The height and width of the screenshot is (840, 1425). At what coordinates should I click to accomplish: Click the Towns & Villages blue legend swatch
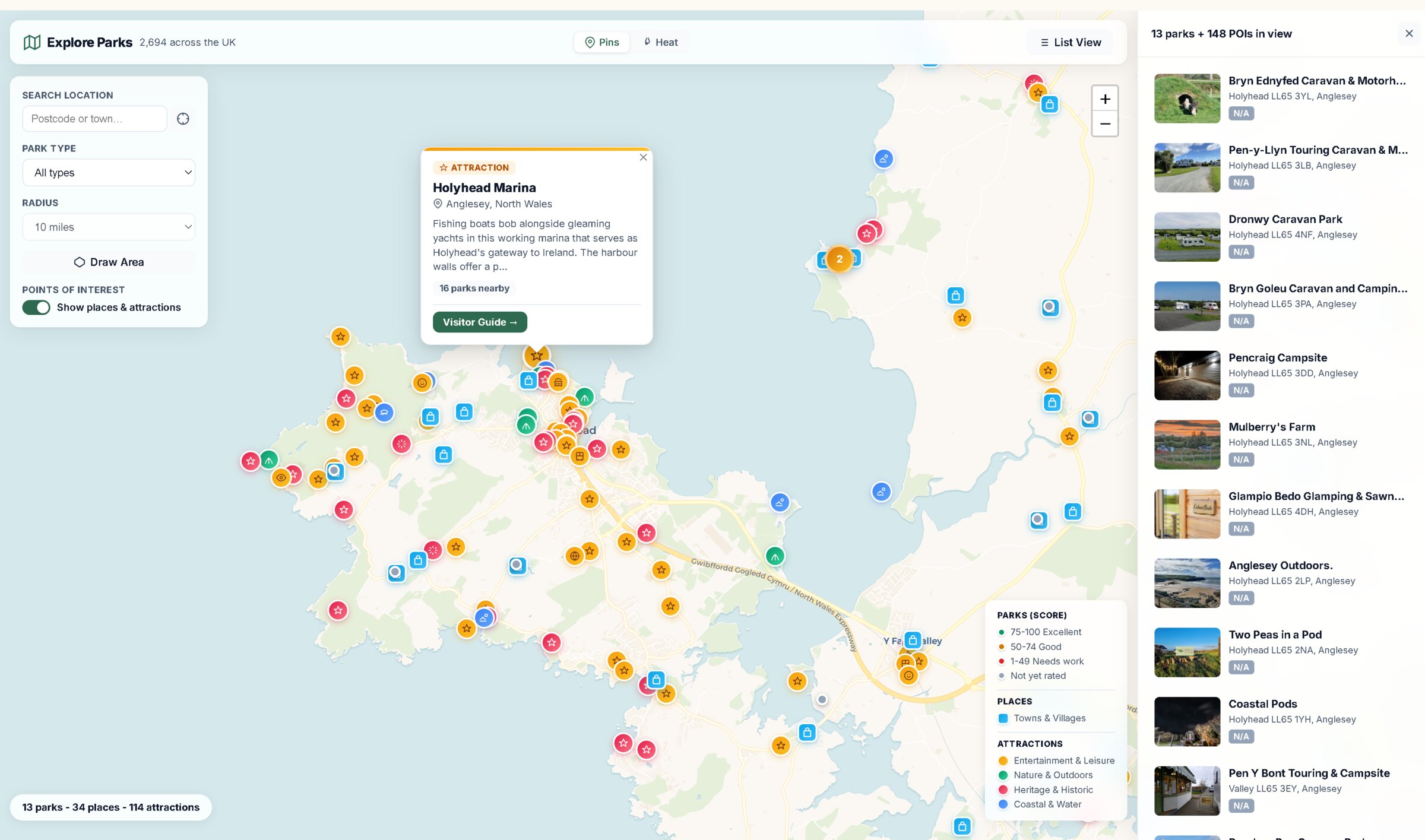click(1003, 718)
